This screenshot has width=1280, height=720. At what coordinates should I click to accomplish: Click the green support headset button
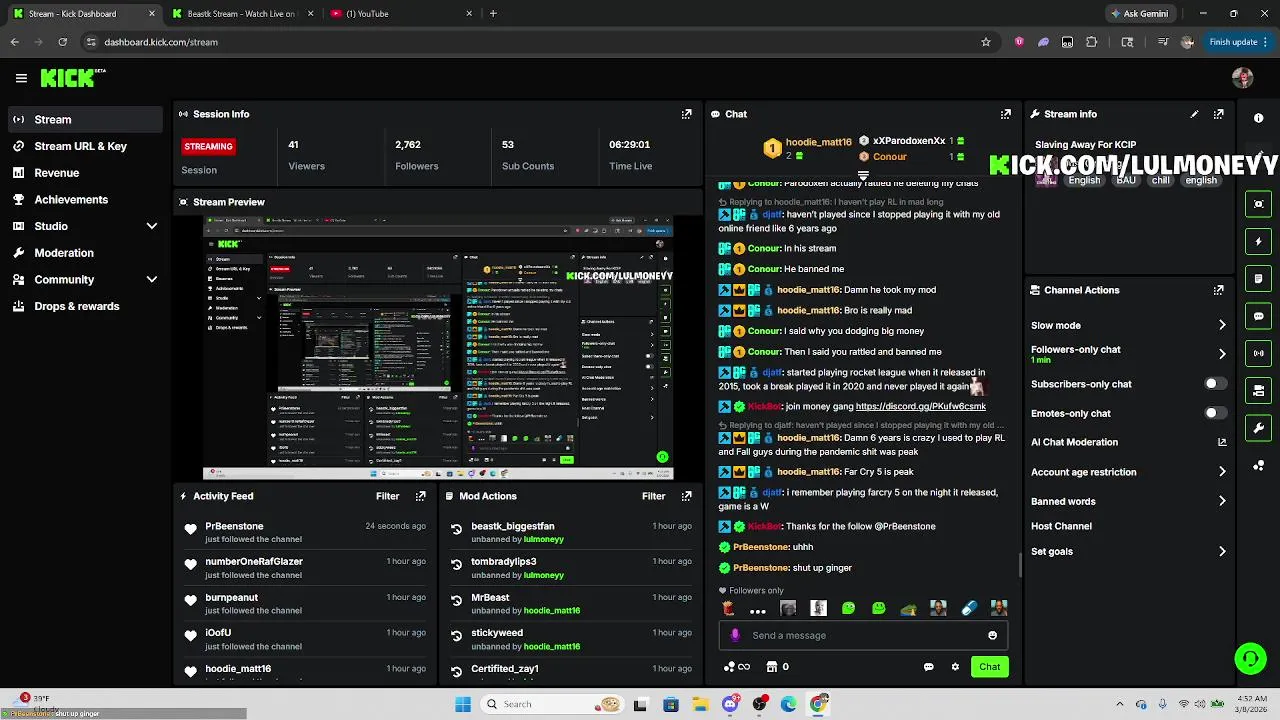point(1250,658)
